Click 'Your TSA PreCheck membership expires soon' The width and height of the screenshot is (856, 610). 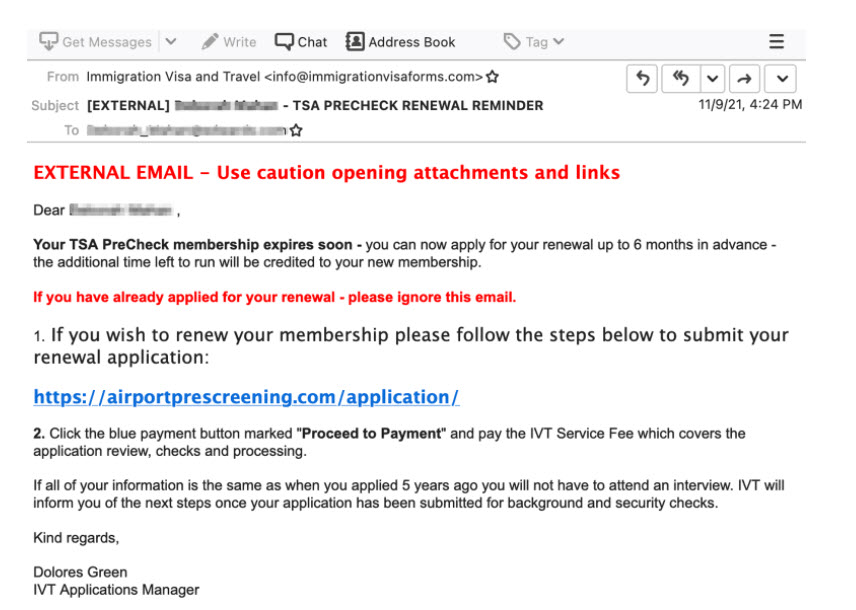pos(193,245)
